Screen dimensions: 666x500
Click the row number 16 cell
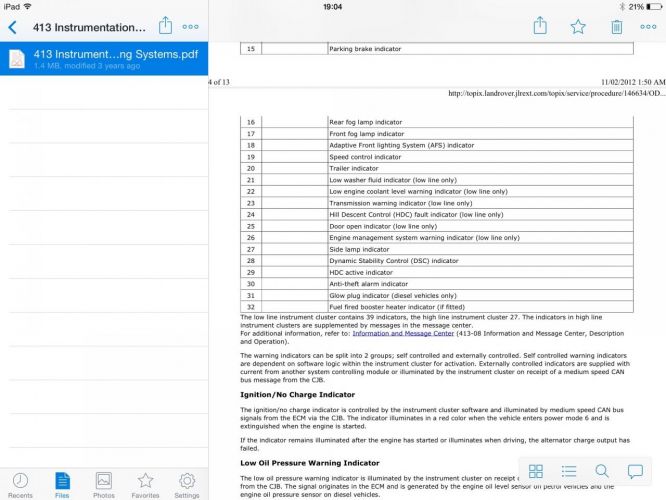tap(251, 122)
